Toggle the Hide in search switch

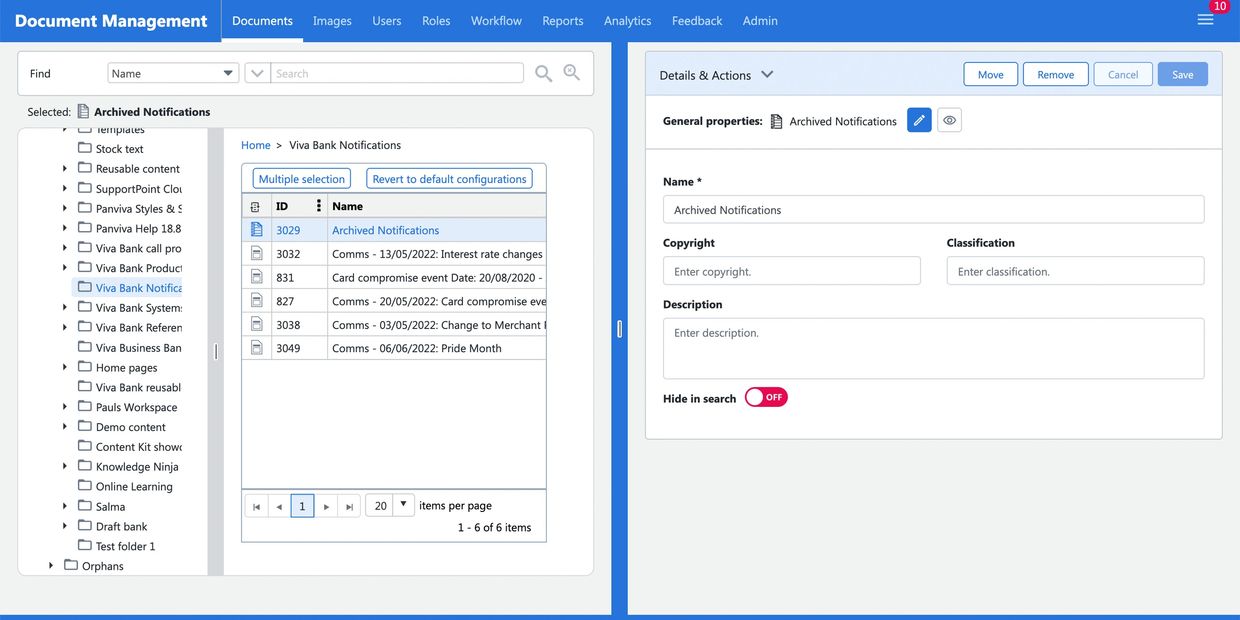[766, 398]
